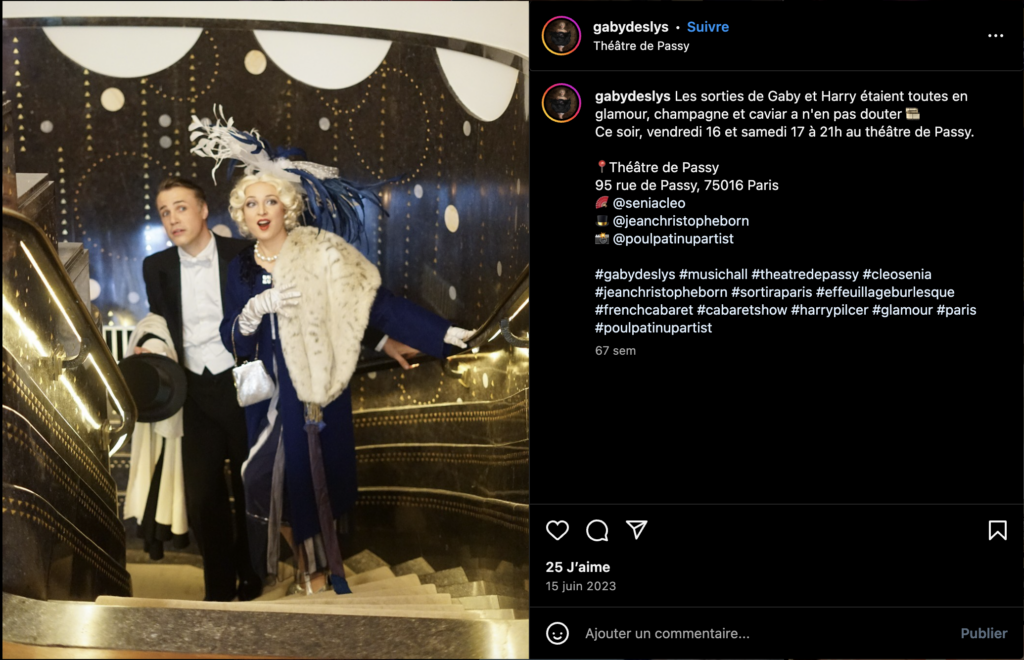
Task: Click the gabydeslys avatar beside the caption
Action: (561, 103)
